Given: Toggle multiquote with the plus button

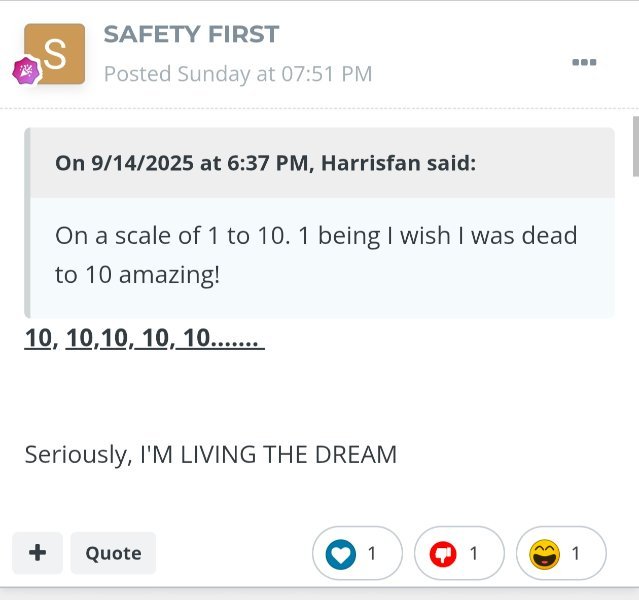Looking at the screenshot, I should [37, 553].
